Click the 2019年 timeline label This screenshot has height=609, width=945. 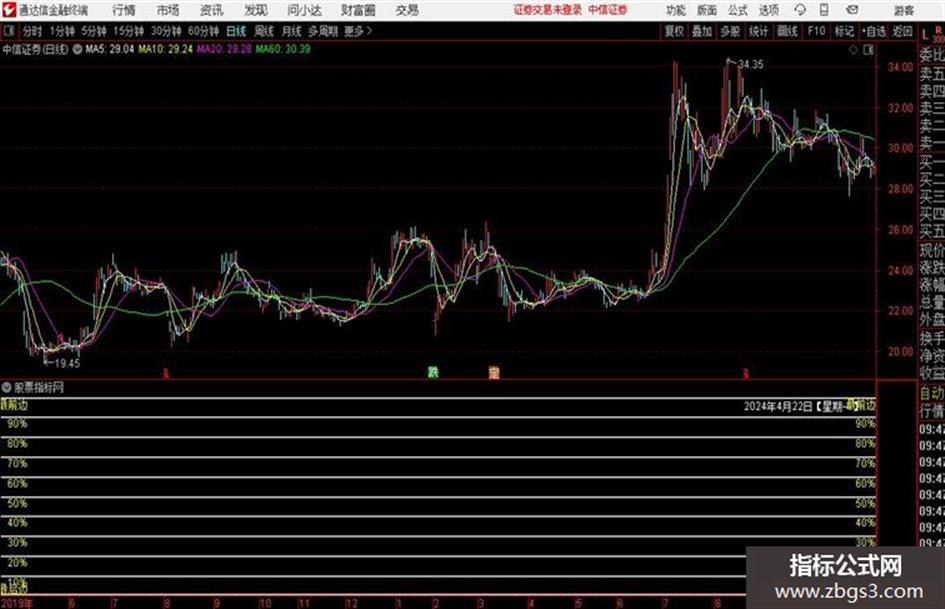coord(17,603)
